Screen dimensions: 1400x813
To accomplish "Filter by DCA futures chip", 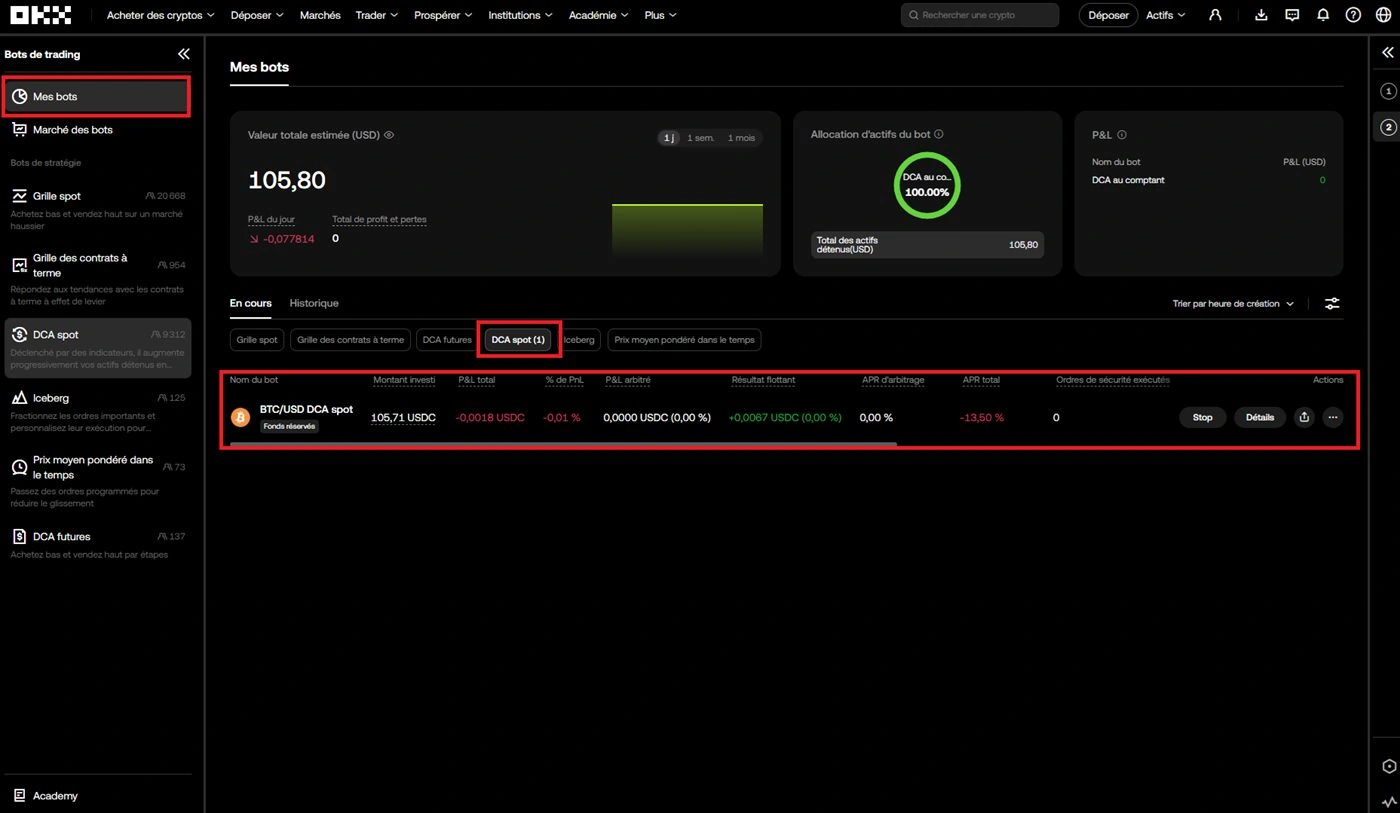I will tap(447, 340).
